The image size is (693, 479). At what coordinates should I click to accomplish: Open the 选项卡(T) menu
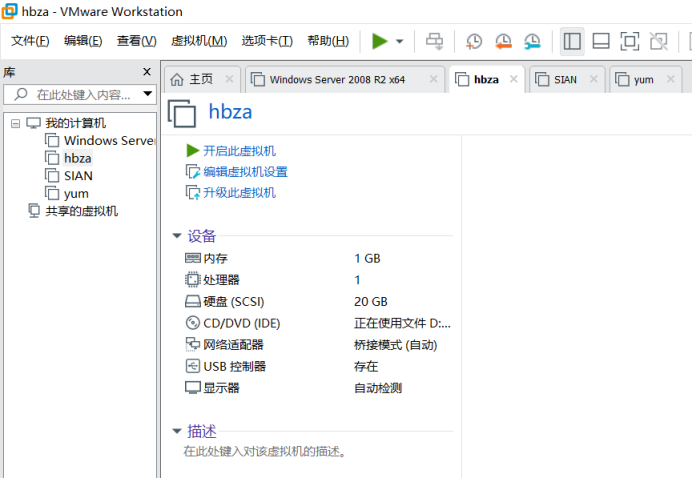[x=267, y=41]
